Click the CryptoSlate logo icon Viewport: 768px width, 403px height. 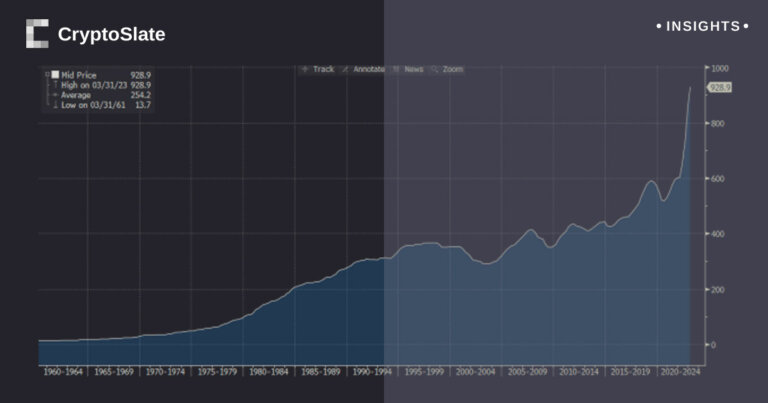click(37, 34)
